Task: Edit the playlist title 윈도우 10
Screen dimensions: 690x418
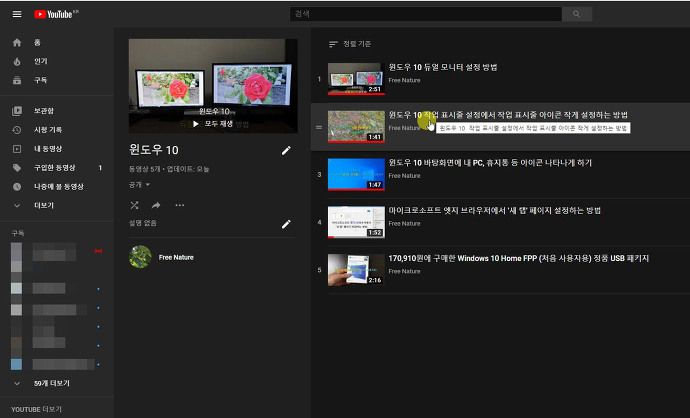Action: click(286, 150)
